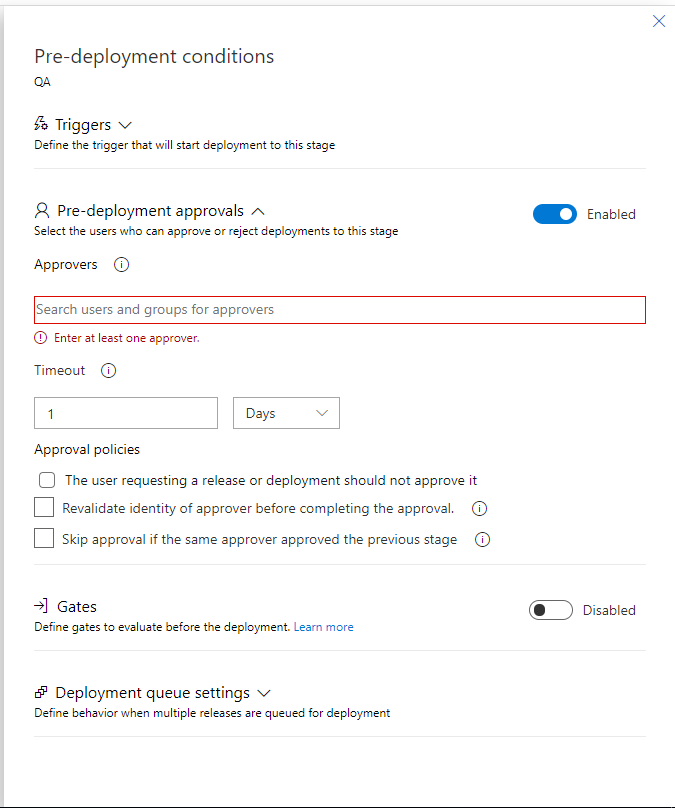Click the Gates arrow icon
Image resolution: width=675 pixels, height=808 pixels.
click(41, 606)
